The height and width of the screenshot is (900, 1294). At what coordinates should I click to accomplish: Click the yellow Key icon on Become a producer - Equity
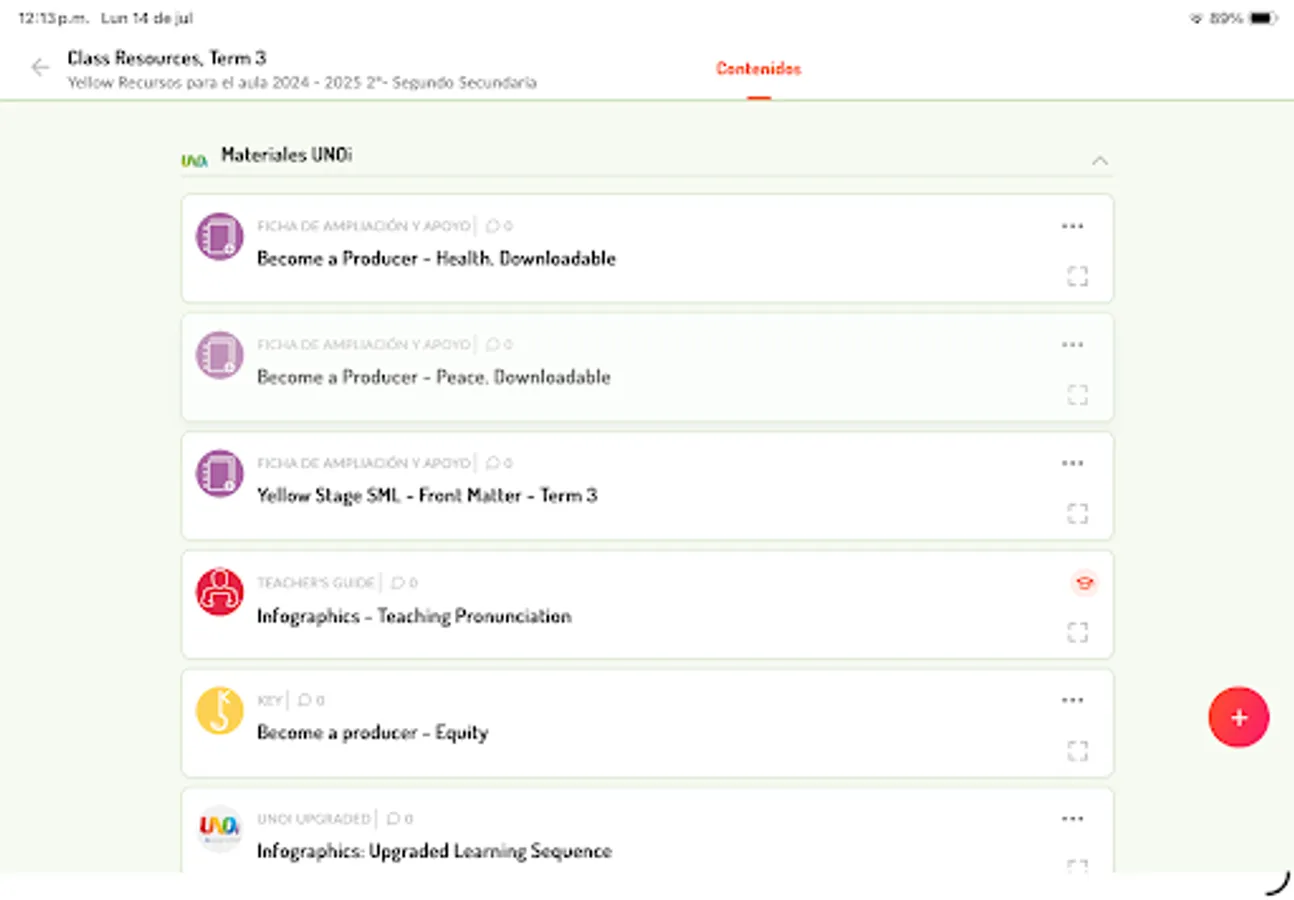[x=218, y=710]
